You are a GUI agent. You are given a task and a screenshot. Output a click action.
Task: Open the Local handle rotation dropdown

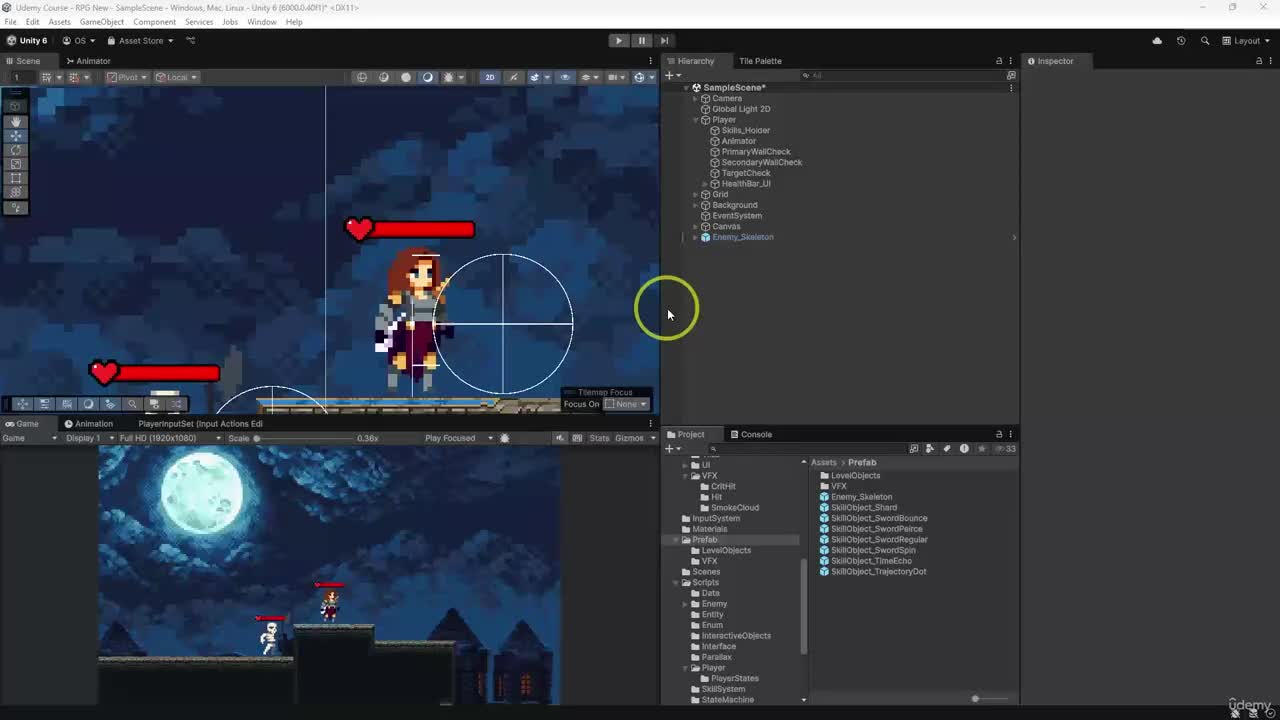tap(177, 77)
